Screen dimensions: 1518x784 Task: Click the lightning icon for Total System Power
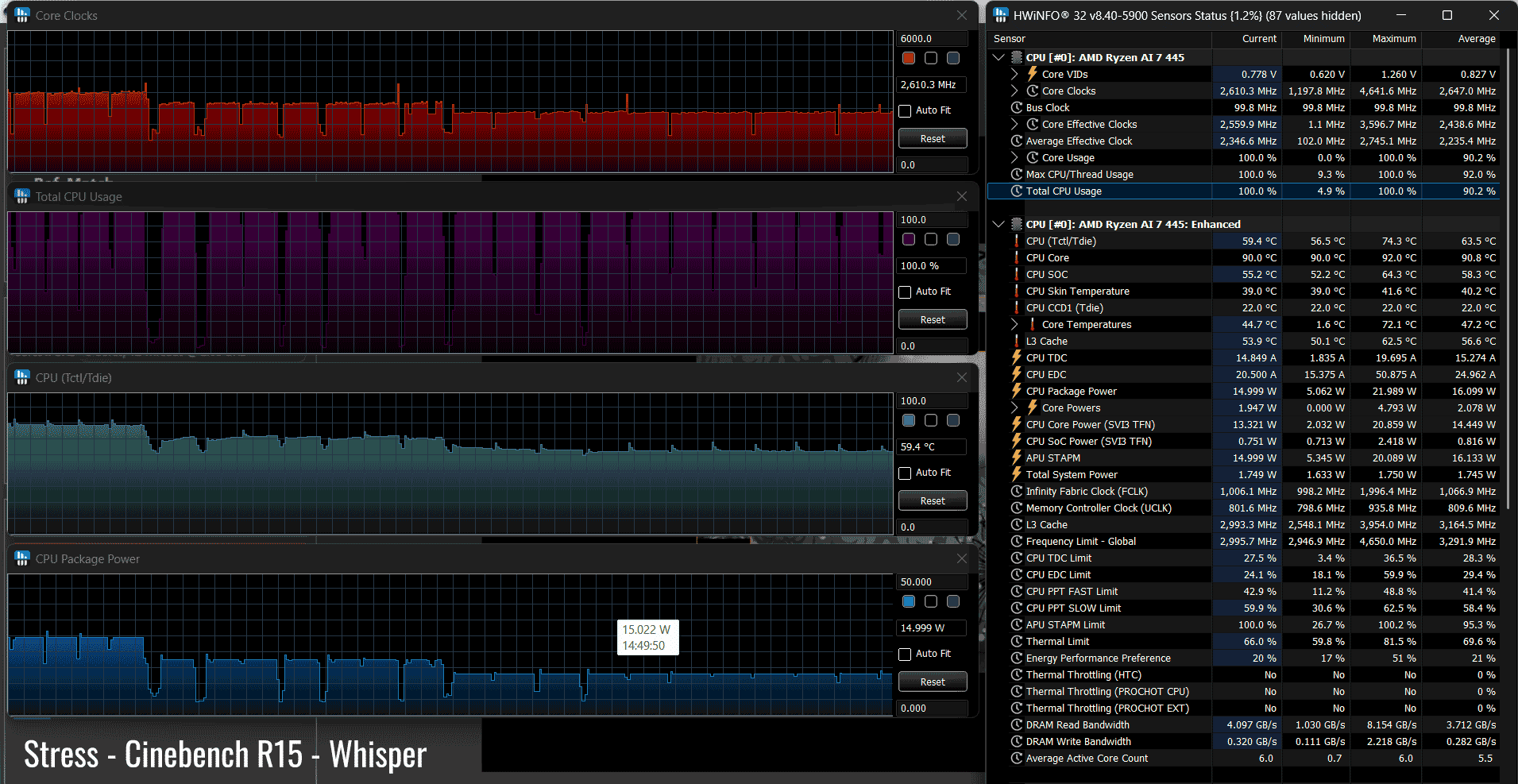[x=1017, y=474]
